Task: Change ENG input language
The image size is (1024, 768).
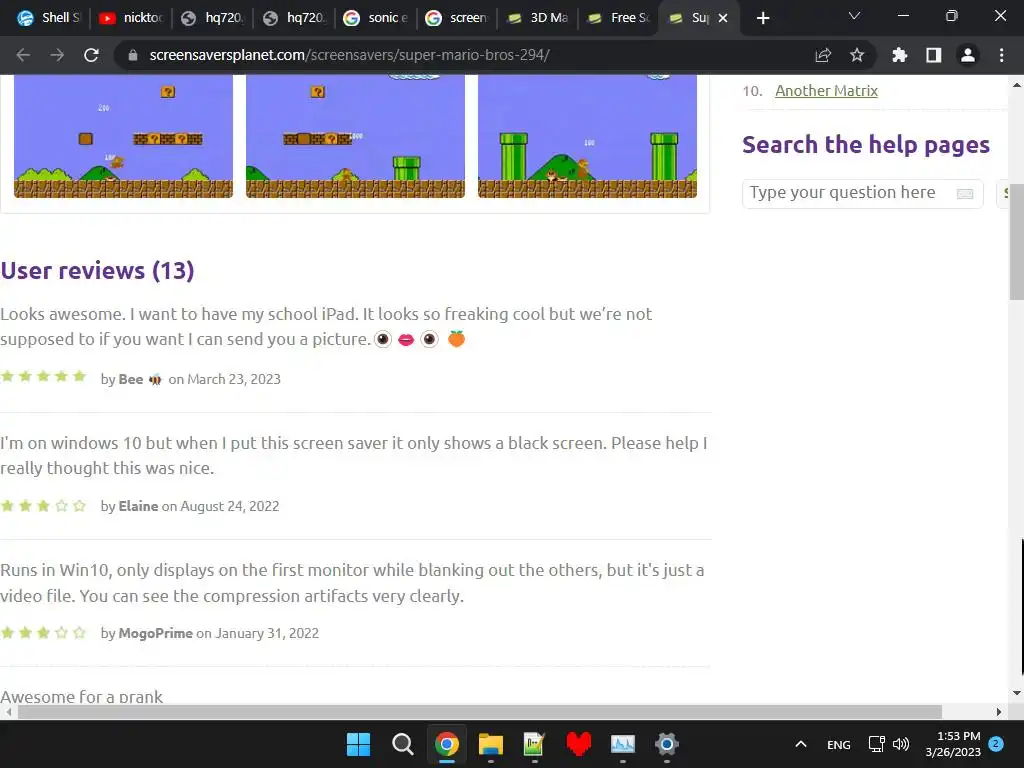Action: 839,744
